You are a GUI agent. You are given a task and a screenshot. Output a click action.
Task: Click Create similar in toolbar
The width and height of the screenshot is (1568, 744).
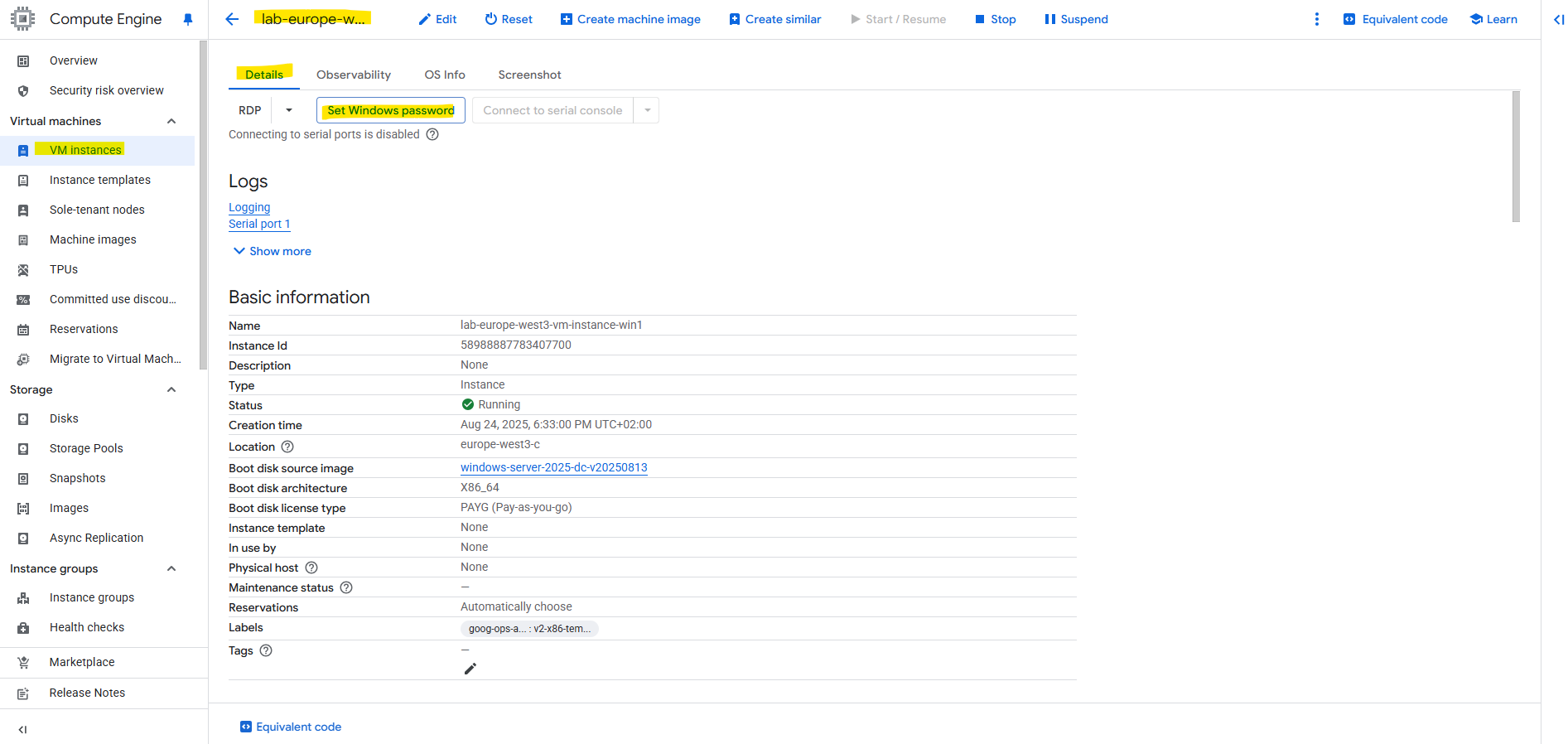[775, 19]
